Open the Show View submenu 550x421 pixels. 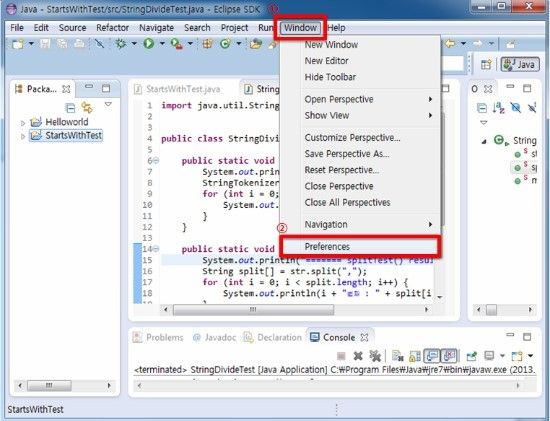(361, 115)
